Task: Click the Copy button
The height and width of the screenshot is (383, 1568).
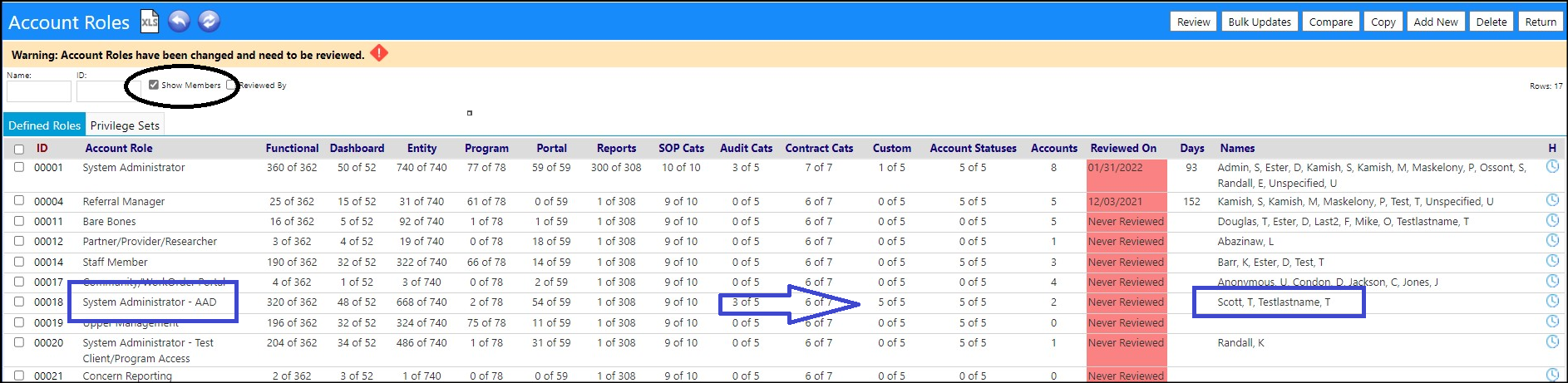Action: 1383,22
